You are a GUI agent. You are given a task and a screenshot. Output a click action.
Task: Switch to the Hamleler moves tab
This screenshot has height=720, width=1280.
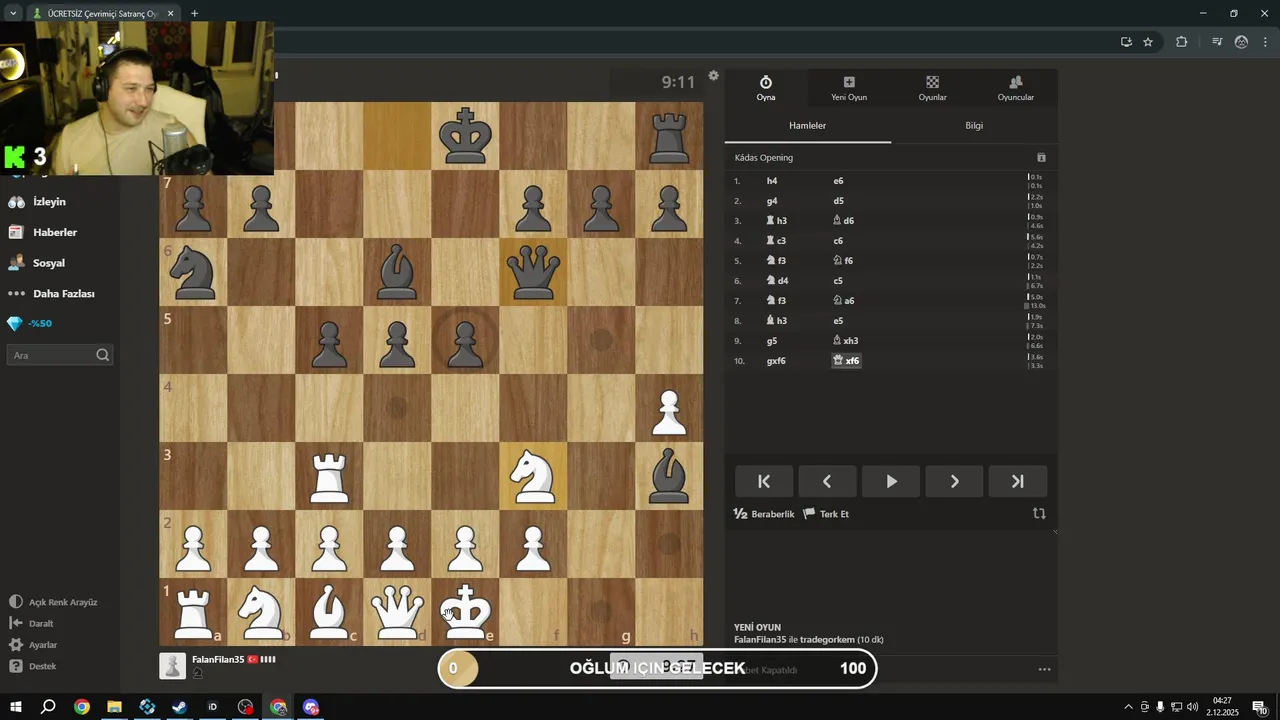pos(808,126)
